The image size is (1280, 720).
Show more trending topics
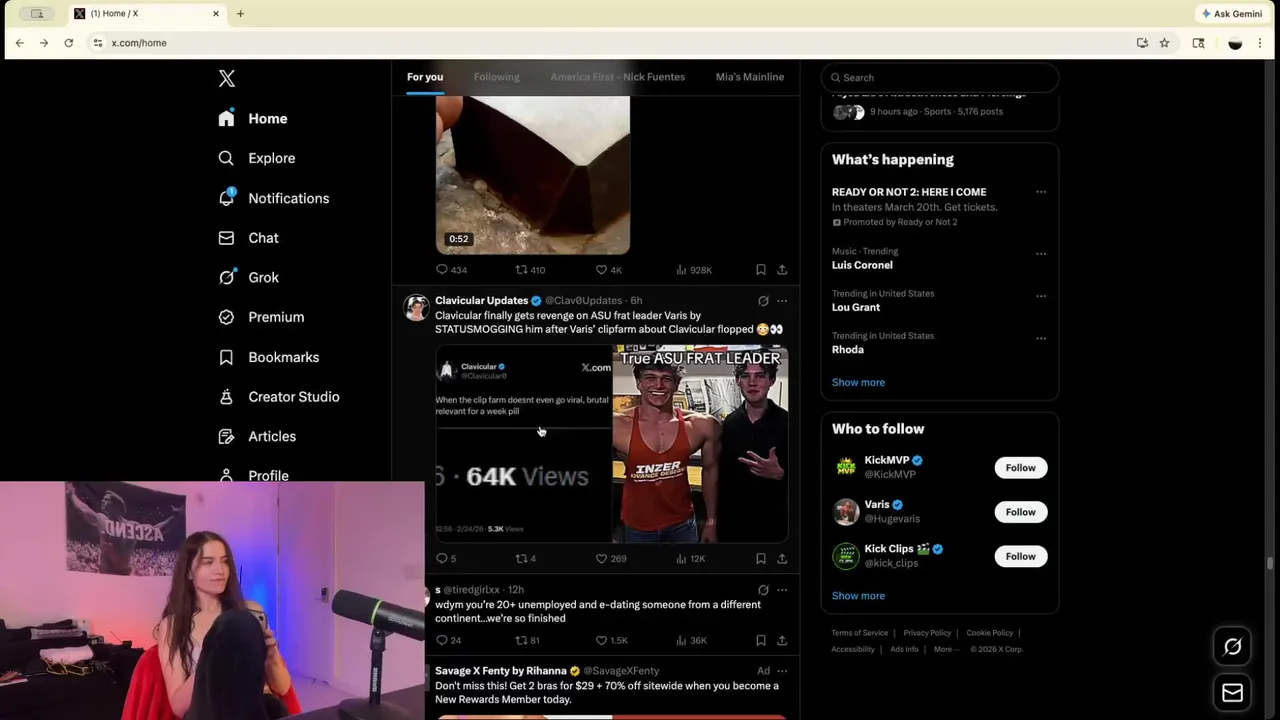(x=858, y=382)
